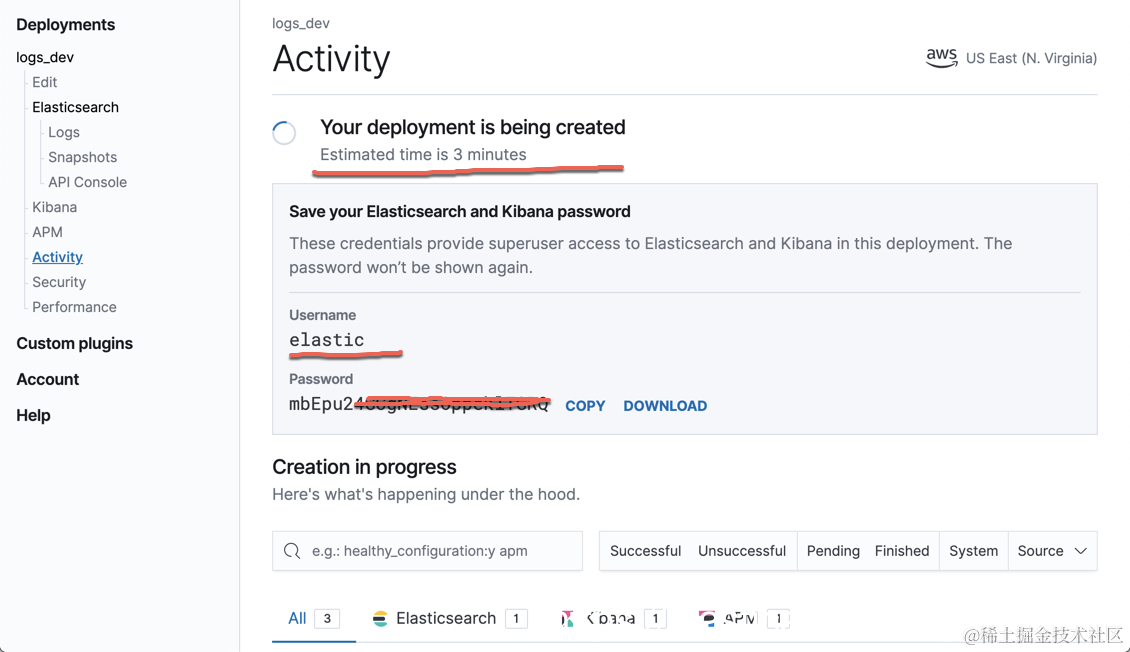Copy the generated password

click(x=585, y=406)
